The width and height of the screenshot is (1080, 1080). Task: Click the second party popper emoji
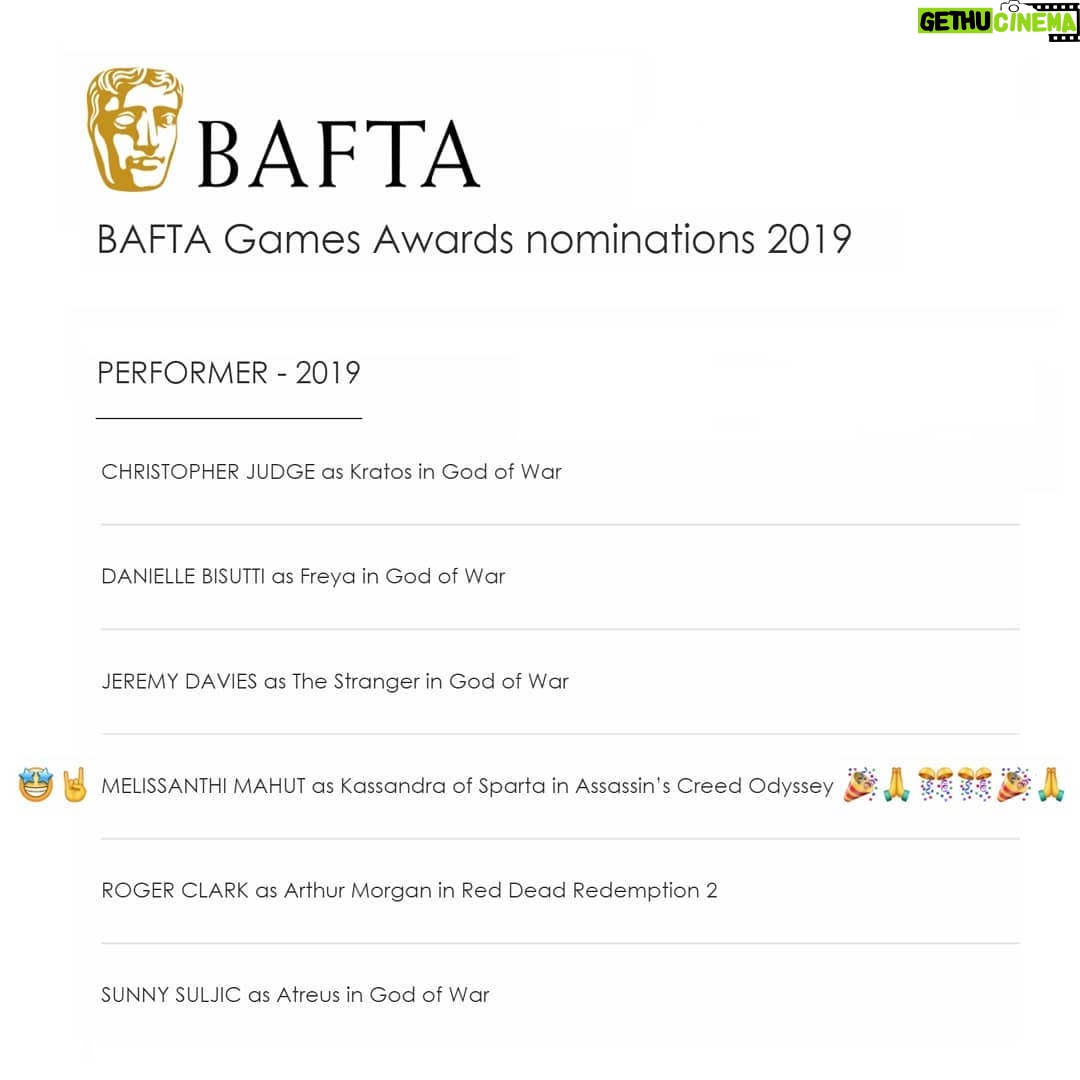pos(1014,785)
